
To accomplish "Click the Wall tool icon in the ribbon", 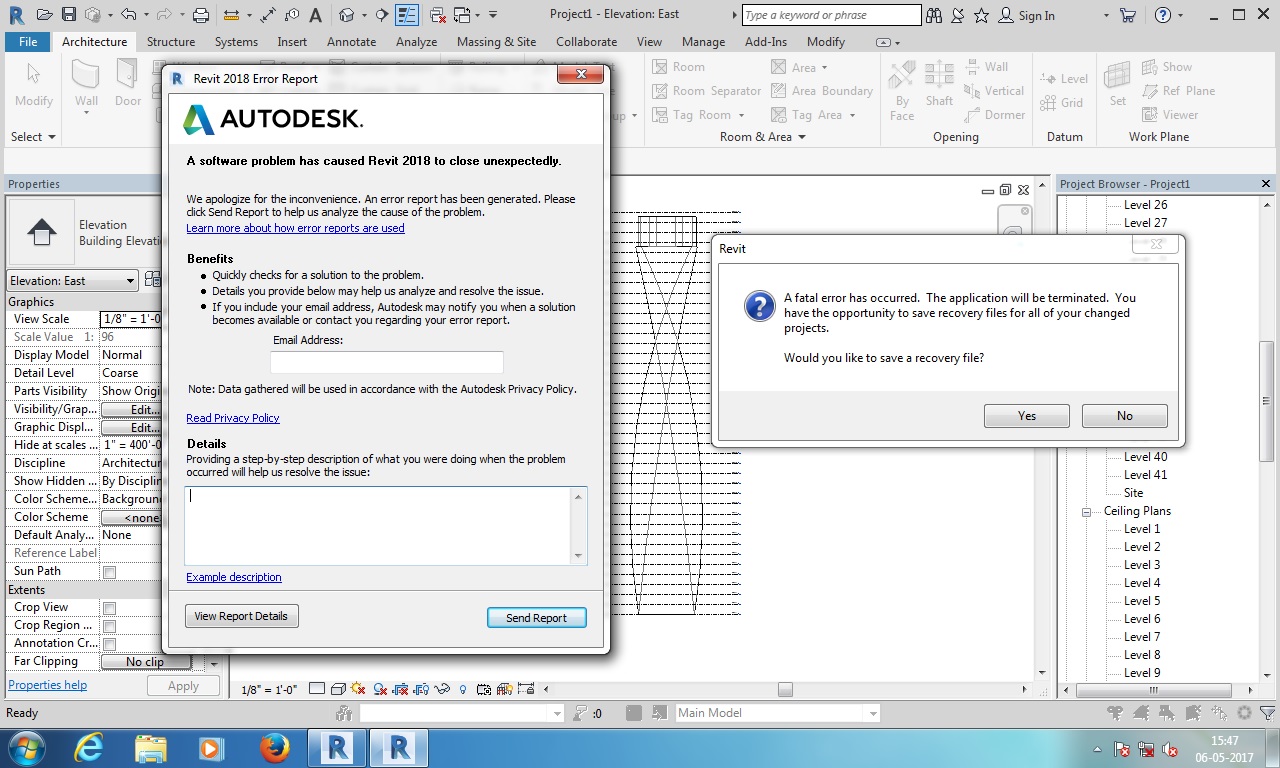I will pyautogui.click(x=86, y=84).
